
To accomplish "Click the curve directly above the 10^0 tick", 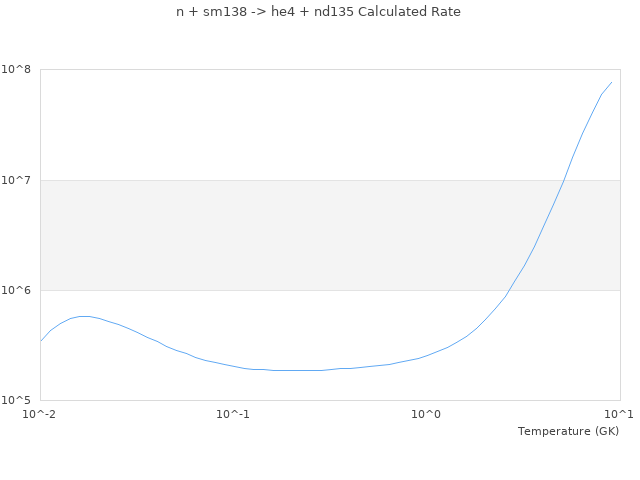I will coord(426,356).
